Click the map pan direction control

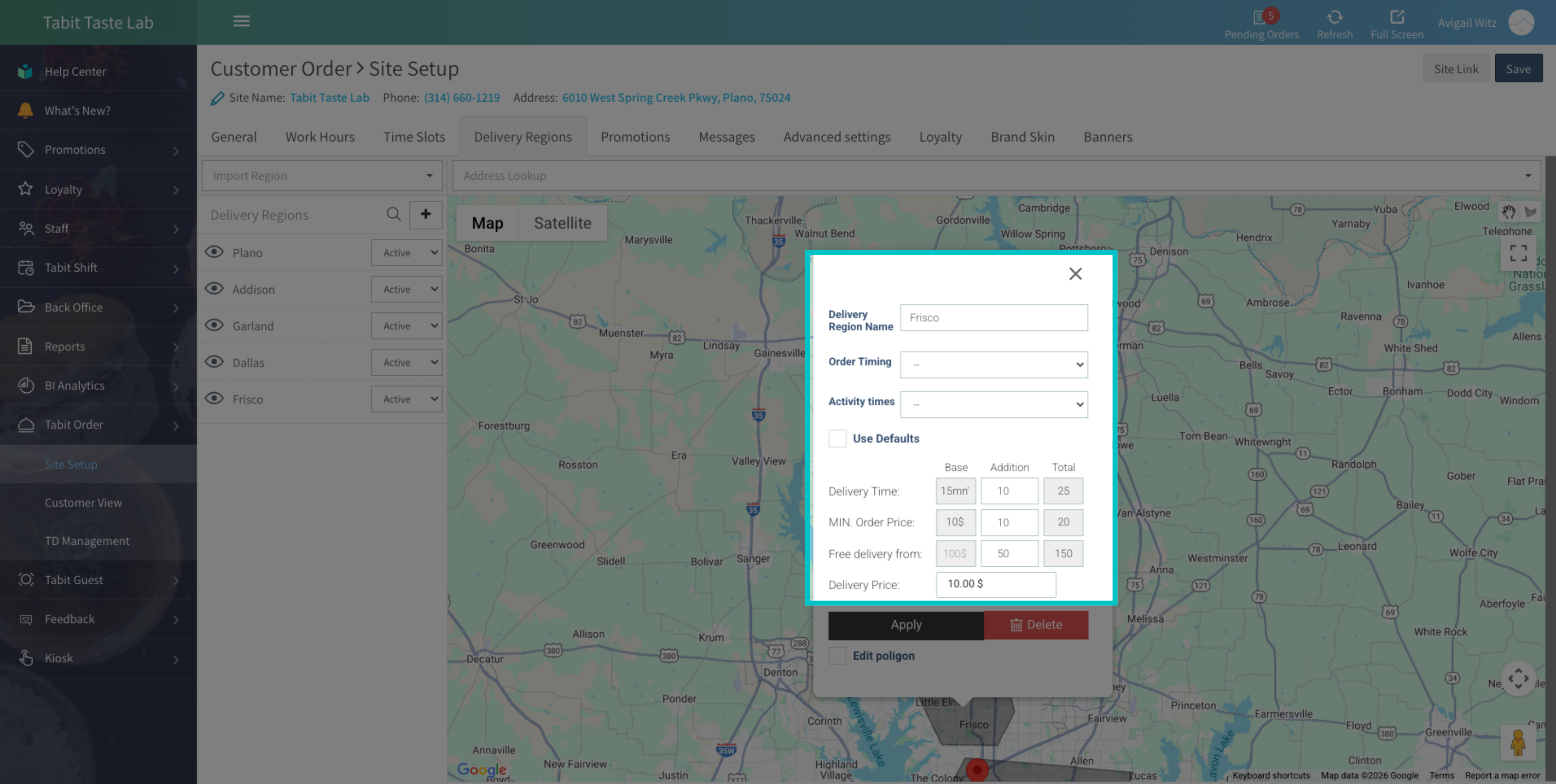(x=1518, y=679)
